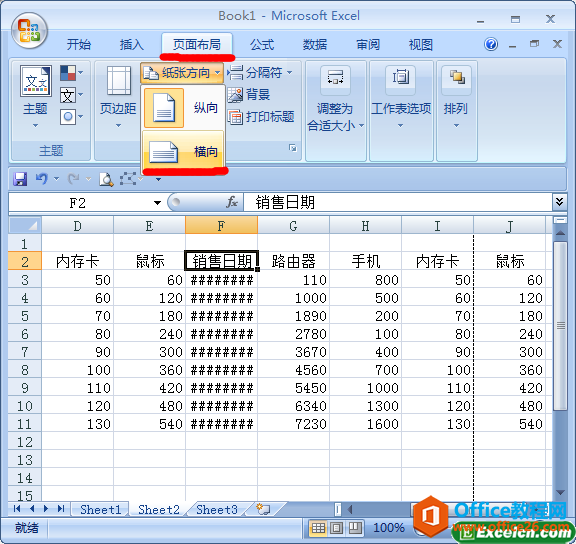Screen dimensions: 576x544
Task: Click the vertical scrollbar thumb
Action: pyautogui.click(x=560, y=325)
